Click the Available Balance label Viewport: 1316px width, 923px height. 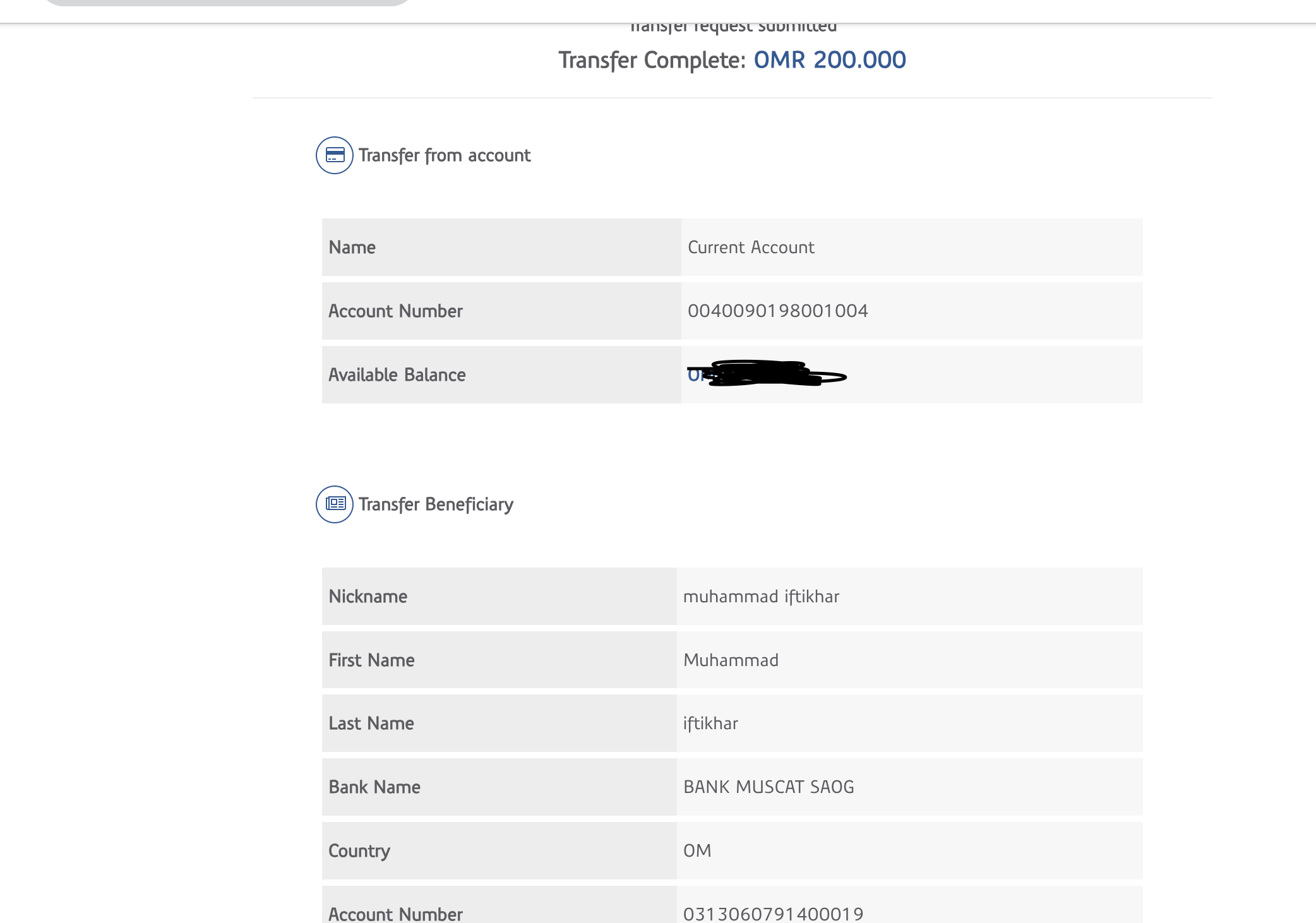pos(397,375)
